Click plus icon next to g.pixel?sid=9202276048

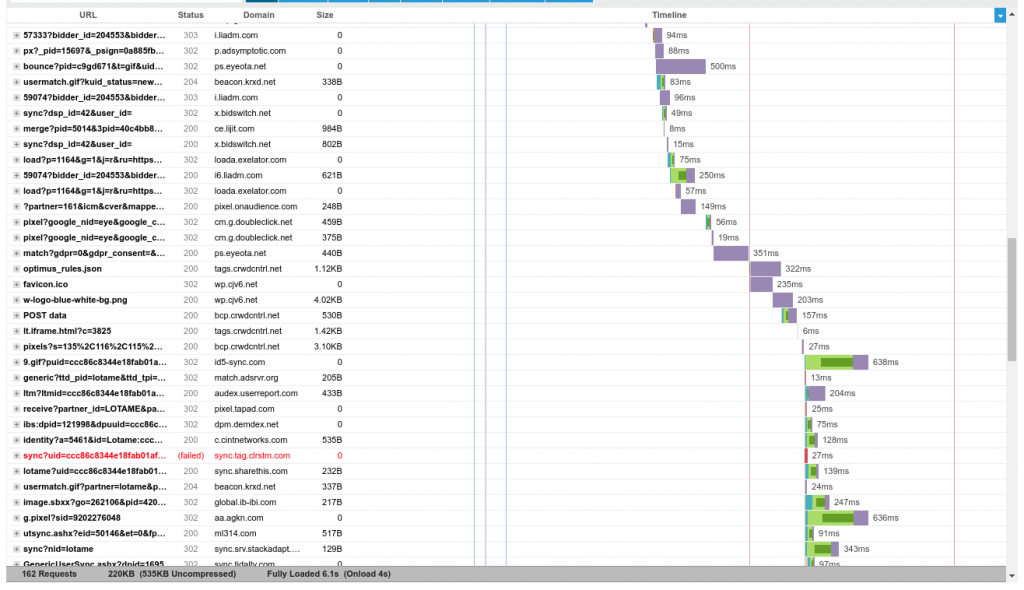coord(16,518)
